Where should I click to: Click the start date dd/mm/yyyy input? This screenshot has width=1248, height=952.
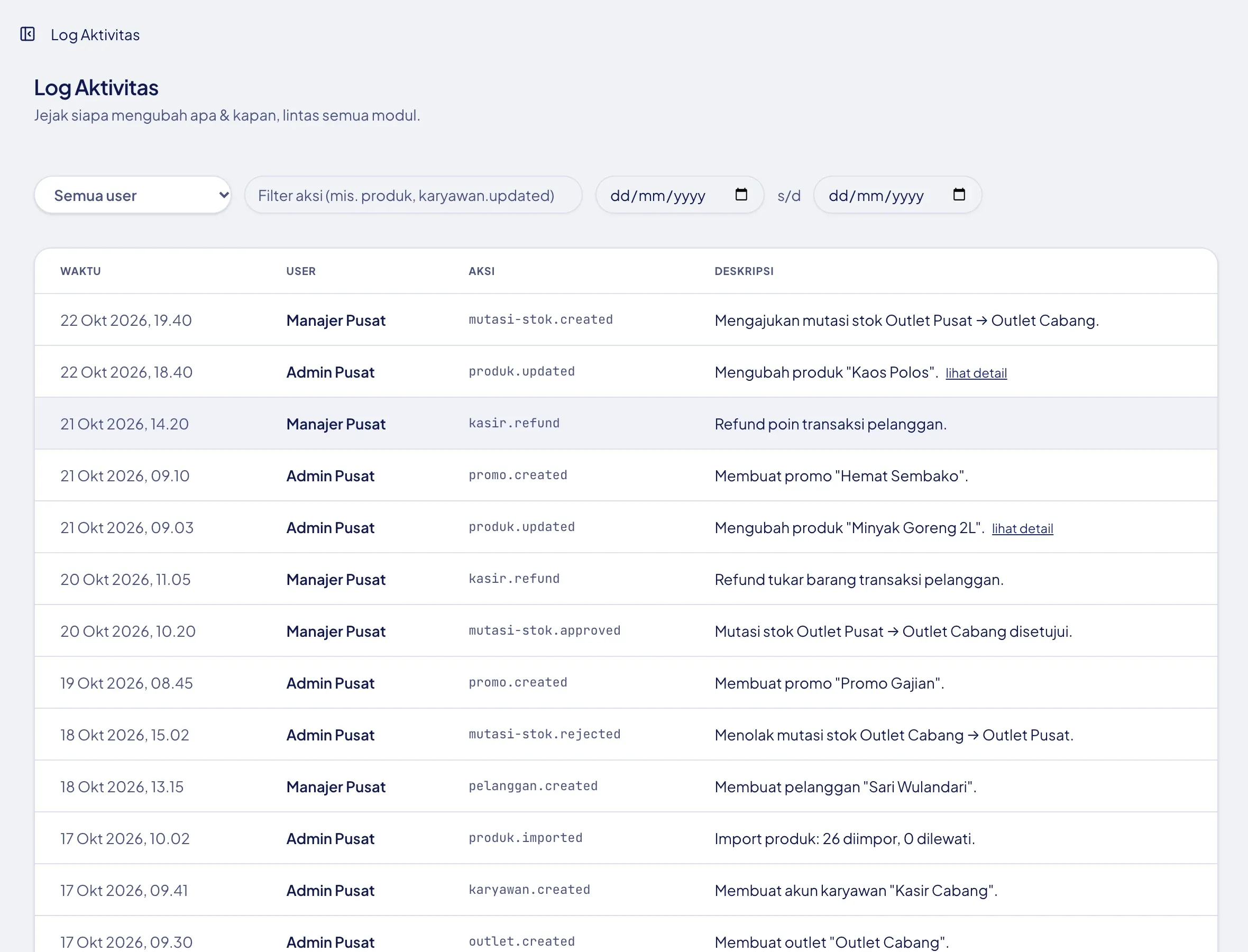679,195
